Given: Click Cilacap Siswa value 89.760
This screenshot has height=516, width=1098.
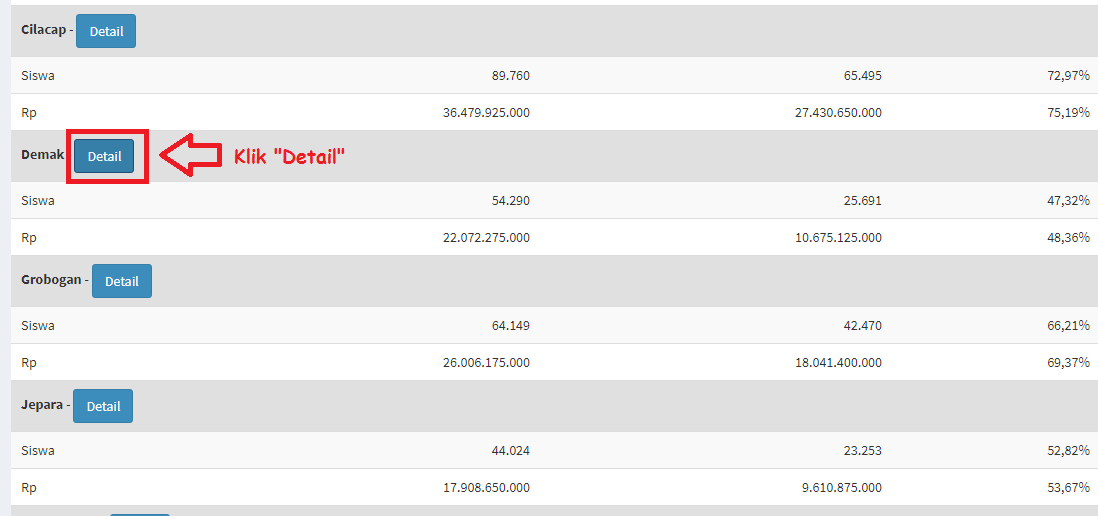Looking at the screenshot, I should (510, 76).
